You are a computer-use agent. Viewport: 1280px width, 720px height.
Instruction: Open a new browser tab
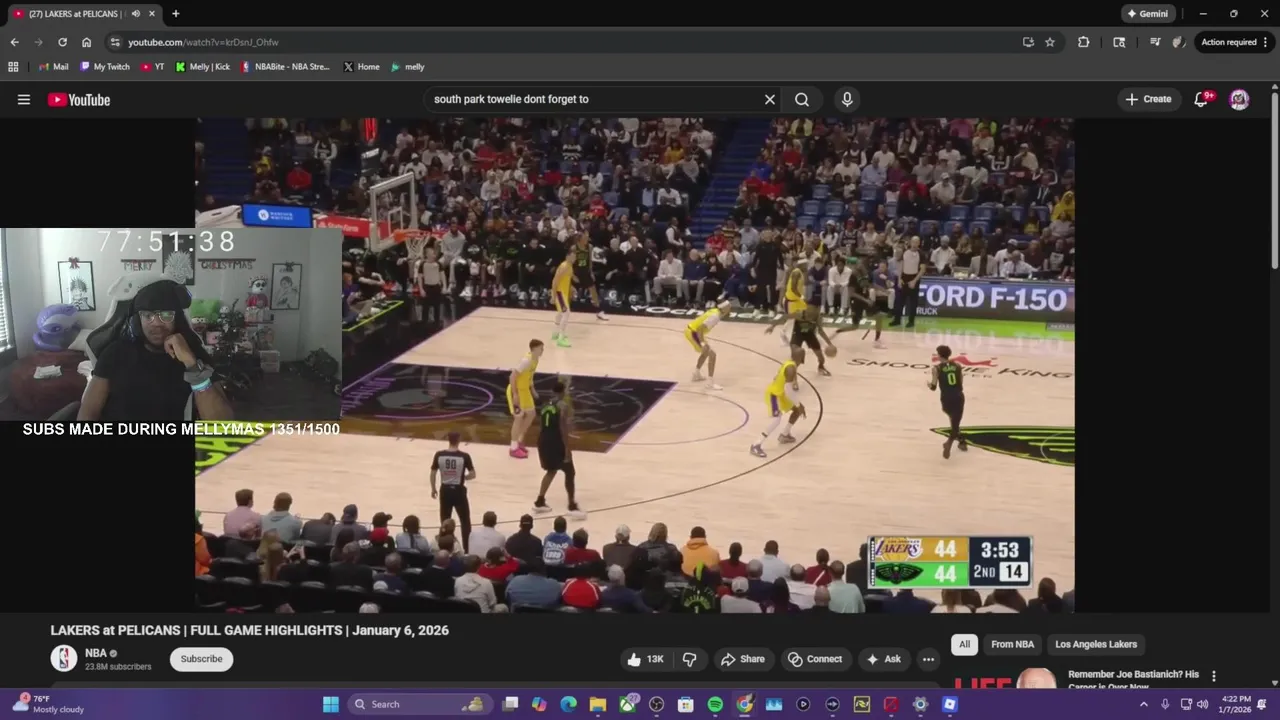[x=176, y=14]
